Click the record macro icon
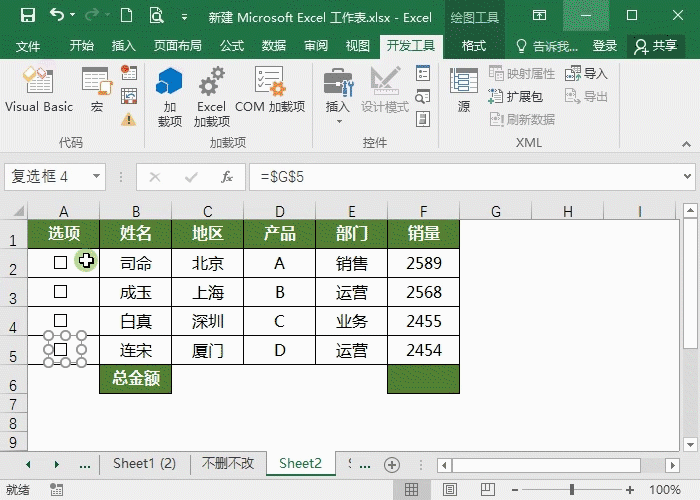700x500 pixels. point(129,72)
